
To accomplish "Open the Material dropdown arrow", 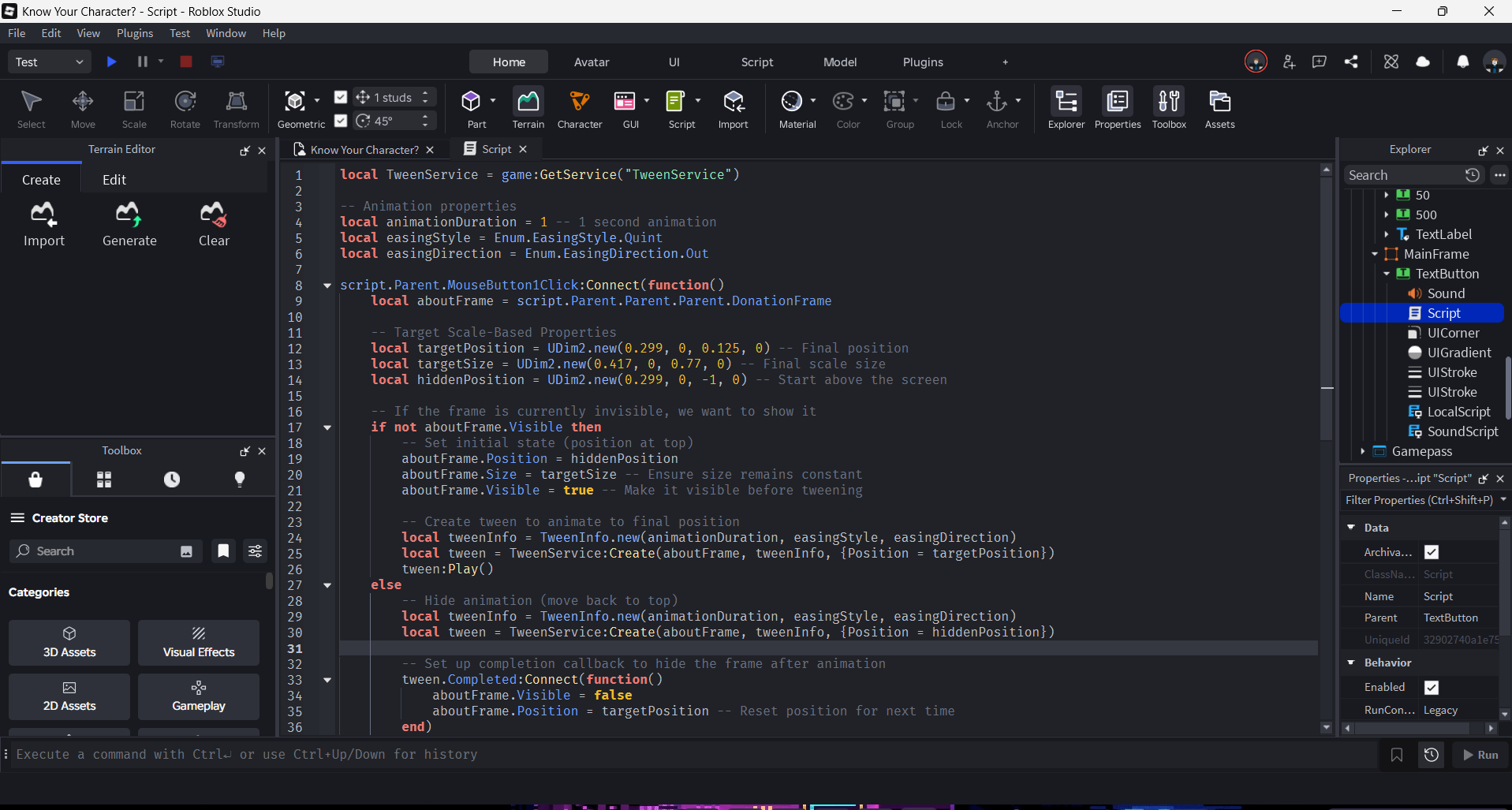I will click(813, 100).
